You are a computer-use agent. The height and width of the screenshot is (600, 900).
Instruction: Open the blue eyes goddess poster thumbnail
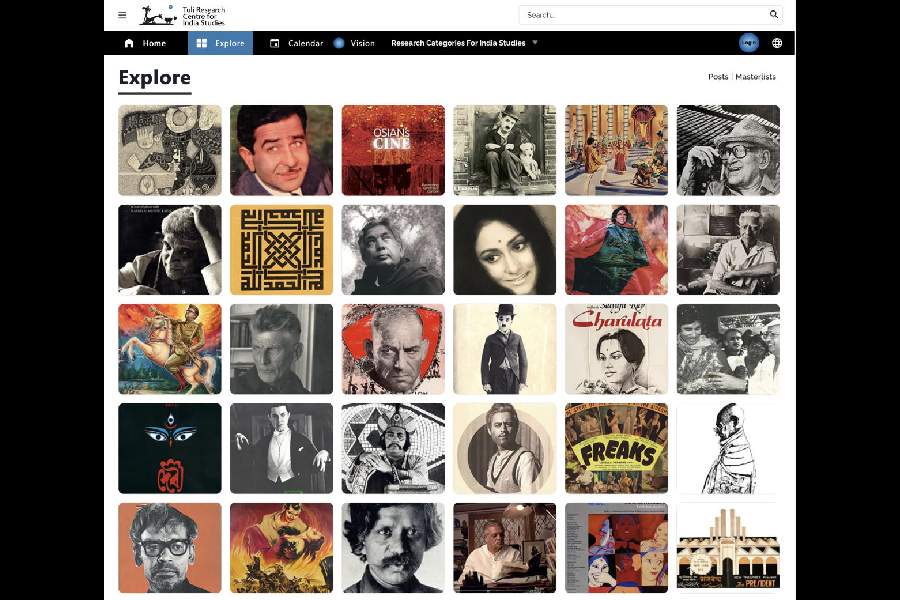[x=170, y=448]
